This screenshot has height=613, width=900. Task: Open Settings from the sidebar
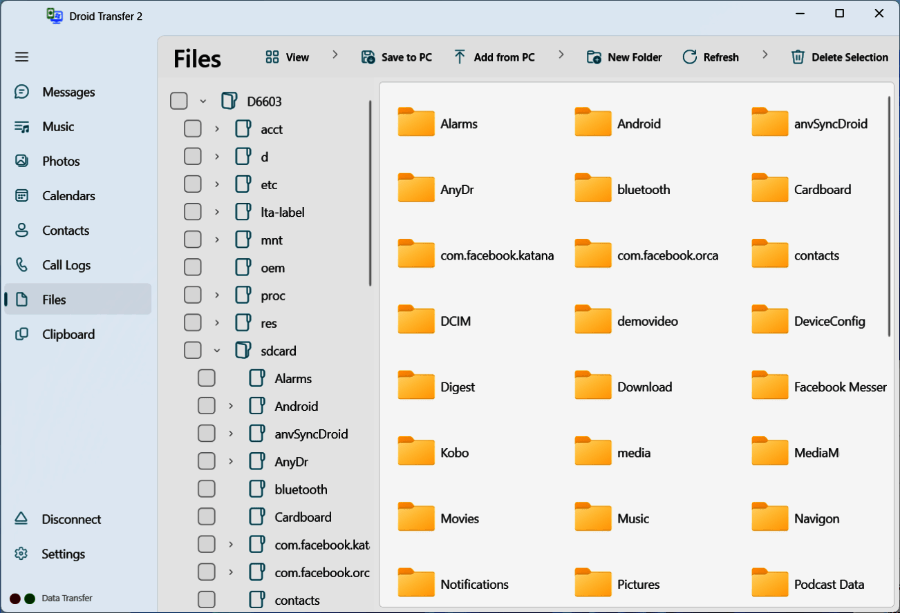(x=63, y=554)
